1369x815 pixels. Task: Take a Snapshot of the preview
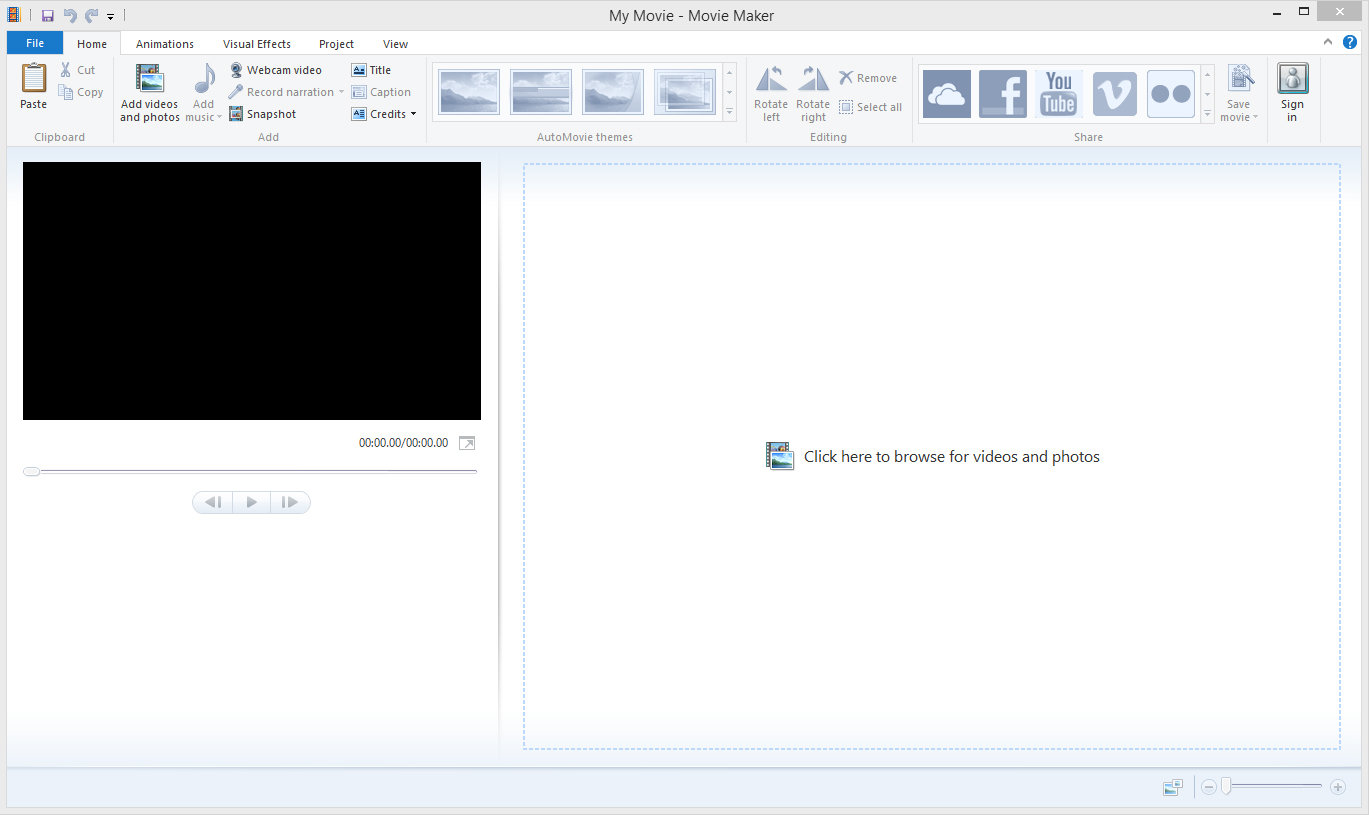(263, 114)
